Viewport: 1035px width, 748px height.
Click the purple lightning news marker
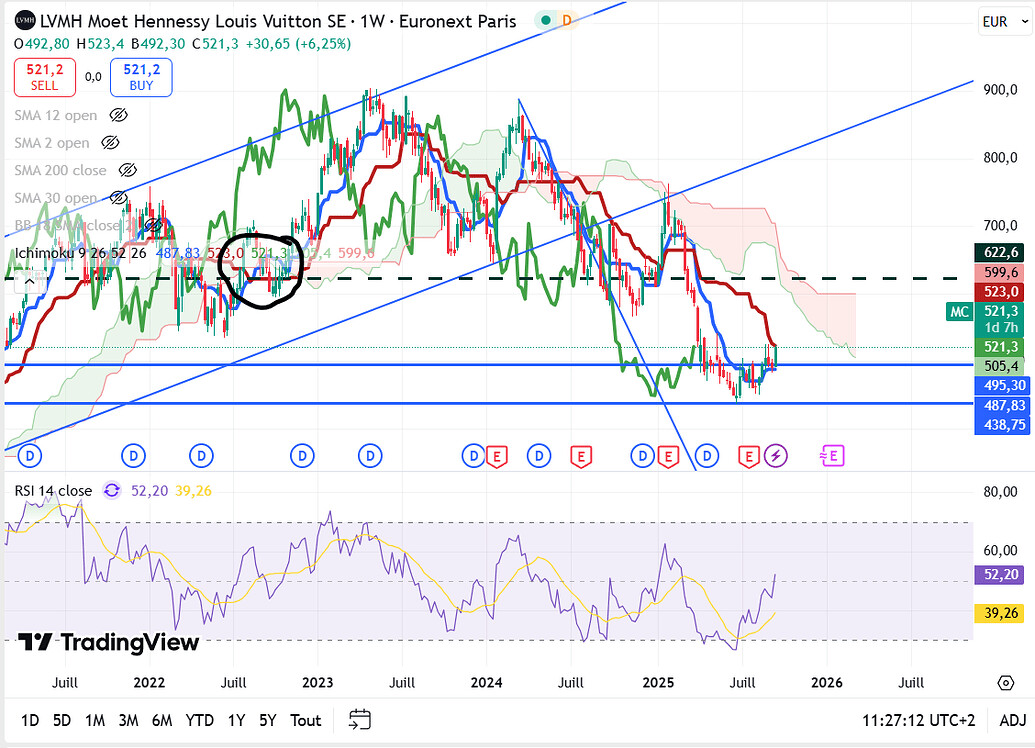click(x=776, y=456)
